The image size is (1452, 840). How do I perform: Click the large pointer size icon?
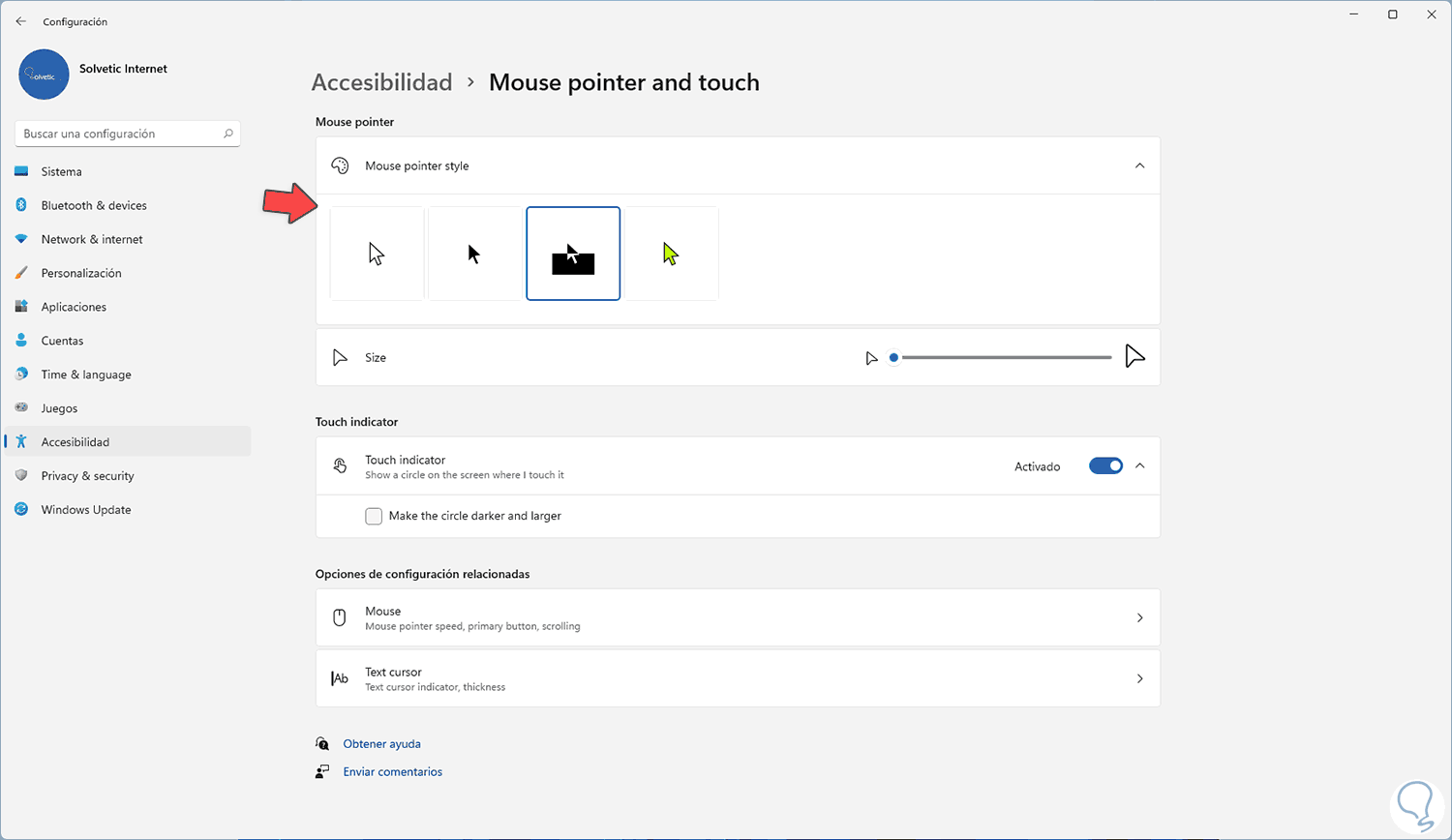1134,357
